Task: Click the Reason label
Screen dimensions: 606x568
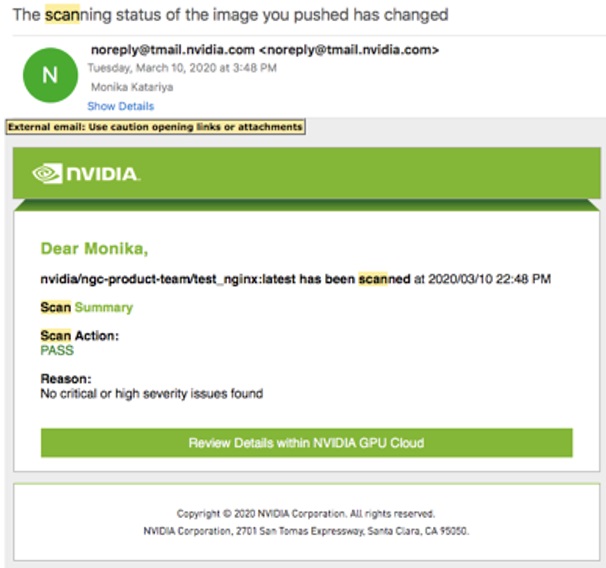Action: (66, 379)
